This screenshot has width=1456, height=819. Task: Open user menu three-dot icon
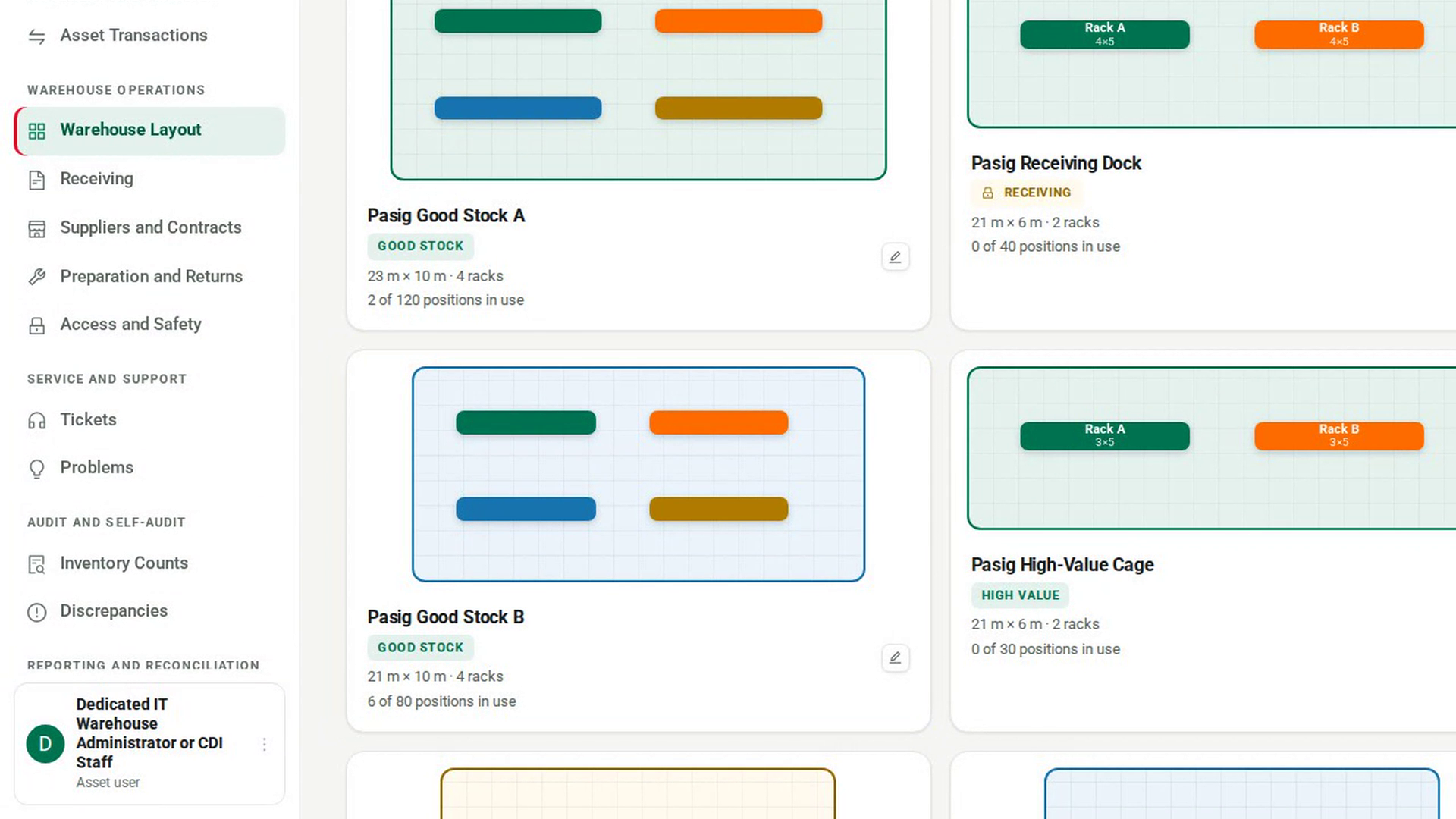pos(264,745)
